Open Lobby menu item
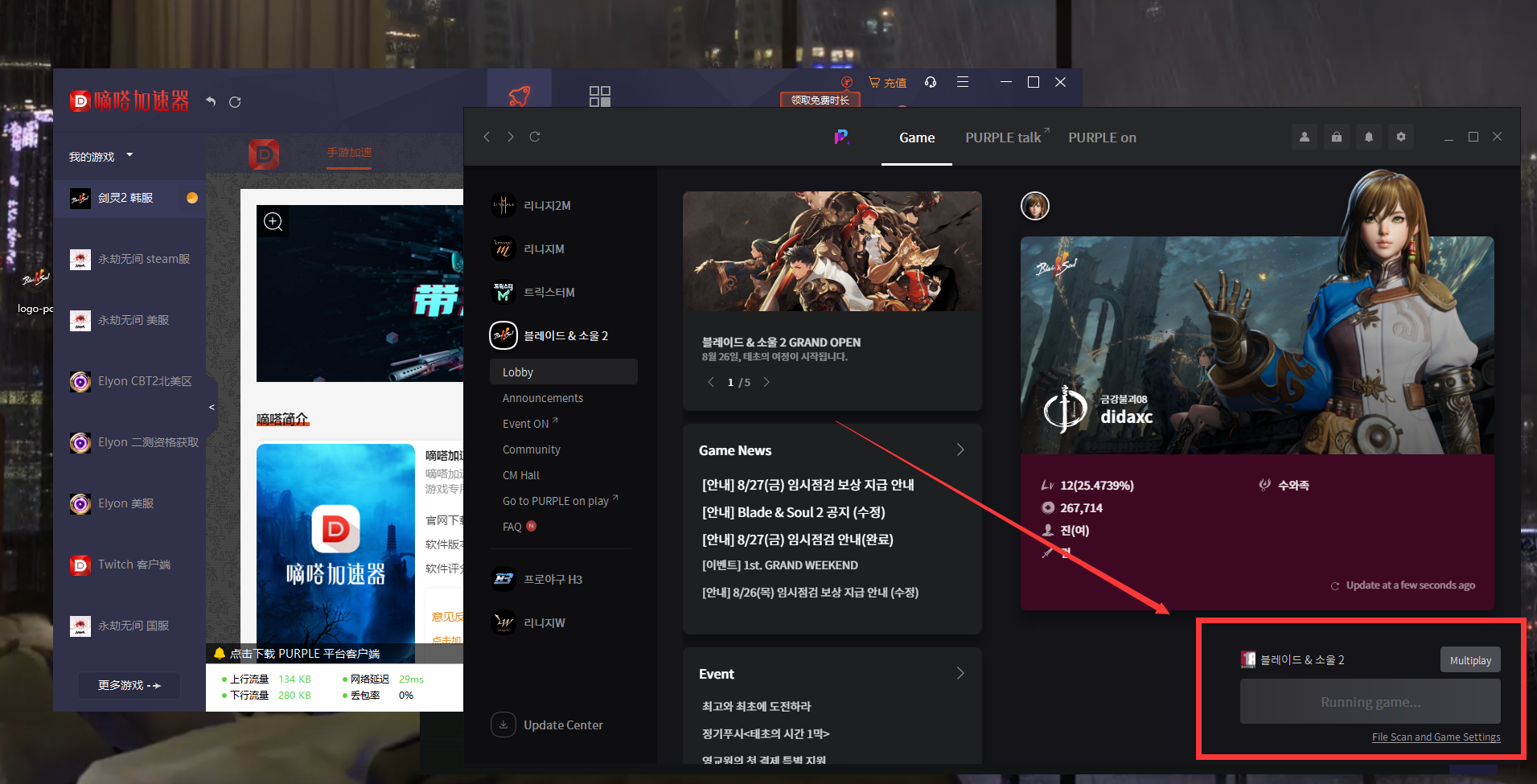Image resolution: width=1537 pixels, height=784 pixels. pos(564,371)
